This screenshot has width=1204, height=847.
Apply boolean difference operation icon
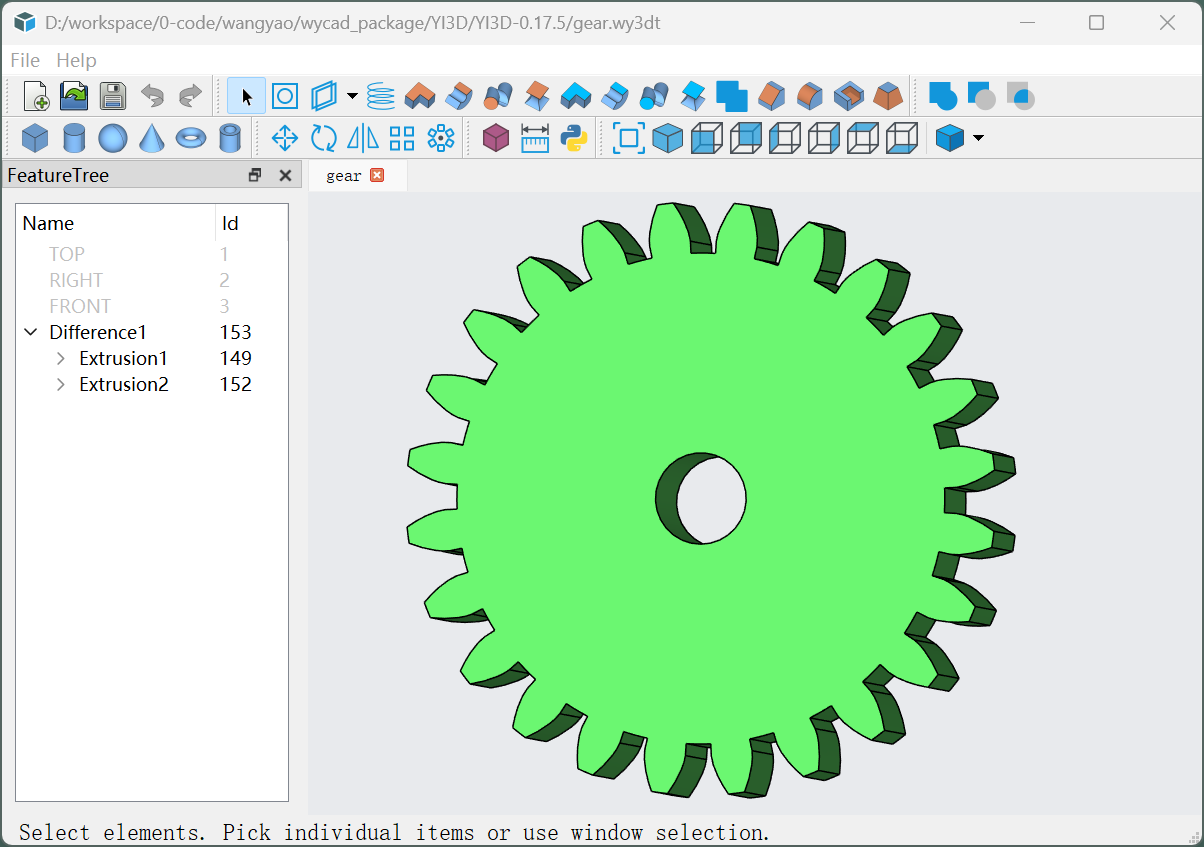click(981, 96)
